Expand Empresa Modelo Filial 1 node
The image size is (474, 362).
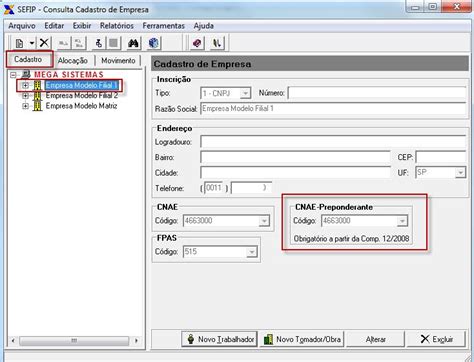tap(25, 86)
